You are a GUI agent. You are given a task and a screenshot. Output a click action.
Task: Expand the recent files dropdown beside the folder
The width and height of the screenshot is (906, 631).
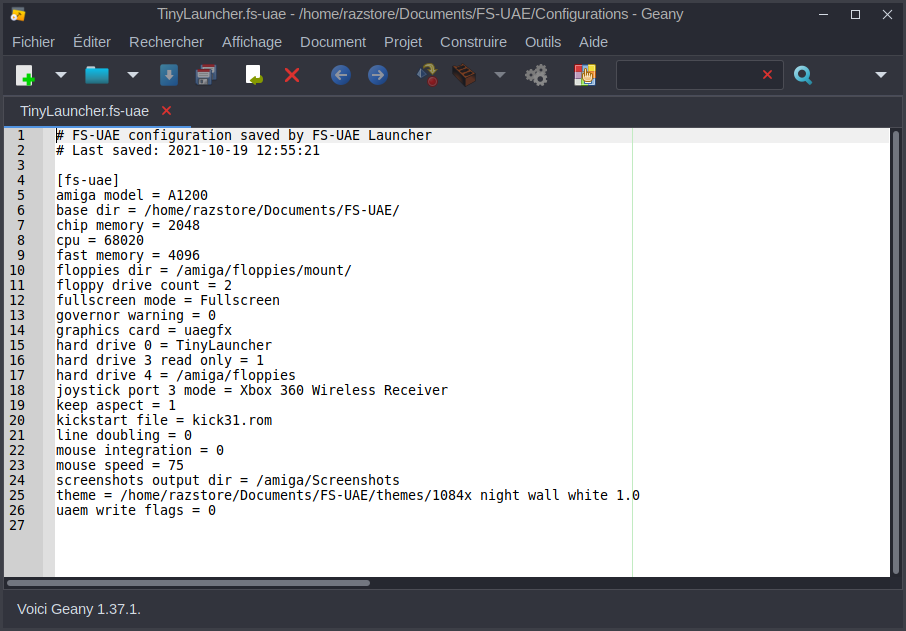click(x=133, y=75)
